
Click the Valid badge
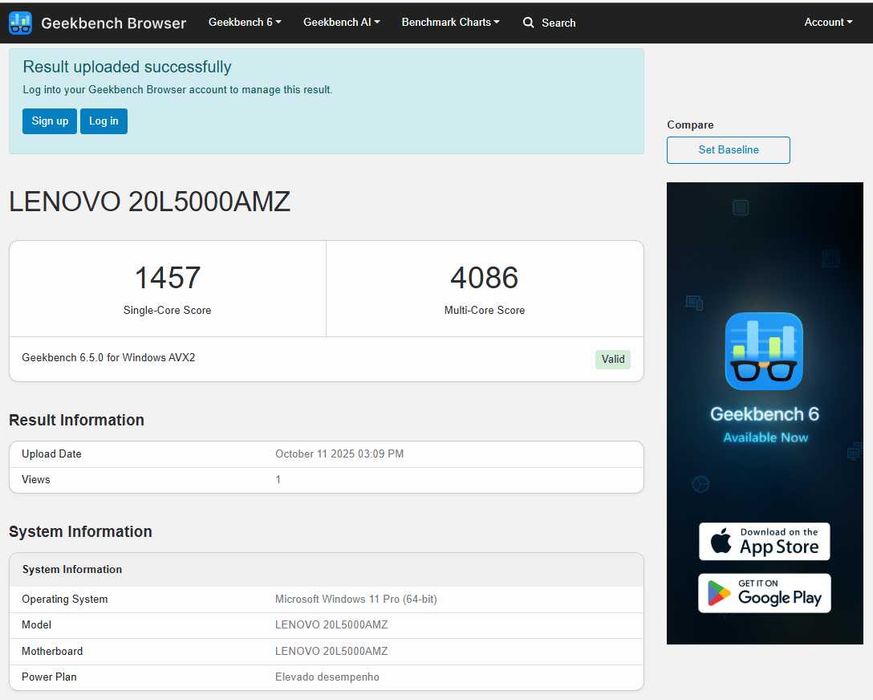pyautogui.click(x=613, y=359)
